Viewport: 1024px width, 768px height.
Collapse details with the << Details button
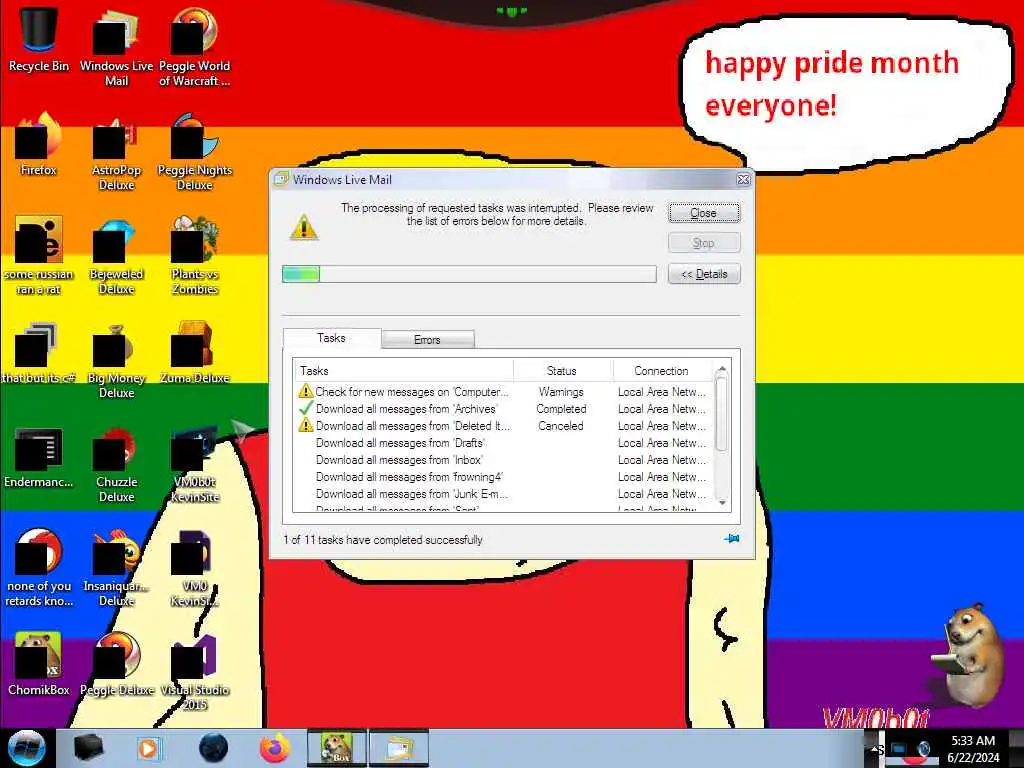(704, 274)
